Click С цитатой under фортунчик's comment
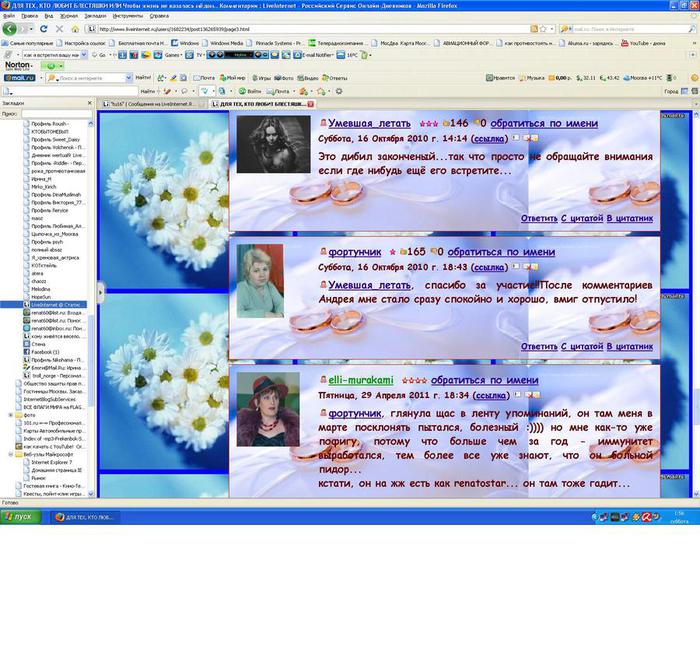 (582, 346)
